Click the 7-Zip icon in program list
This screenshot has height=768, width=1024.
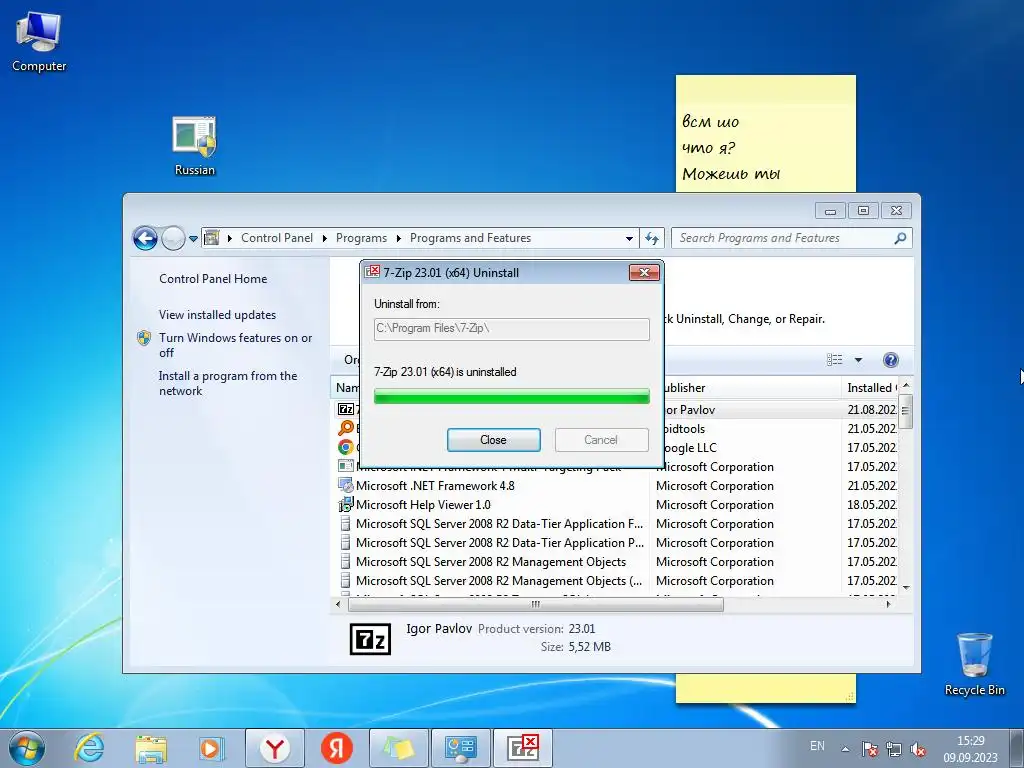pyautogui.click(x=345, y=409)
